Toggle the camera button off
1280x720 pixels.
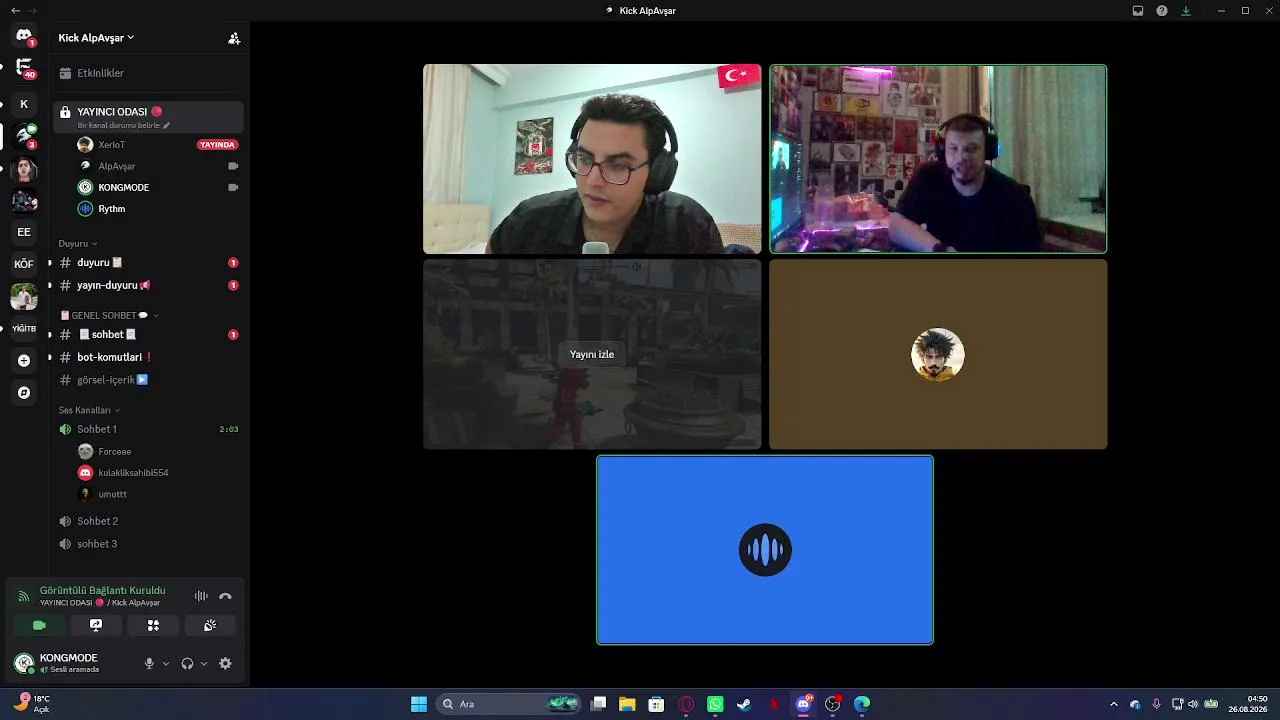39,625
